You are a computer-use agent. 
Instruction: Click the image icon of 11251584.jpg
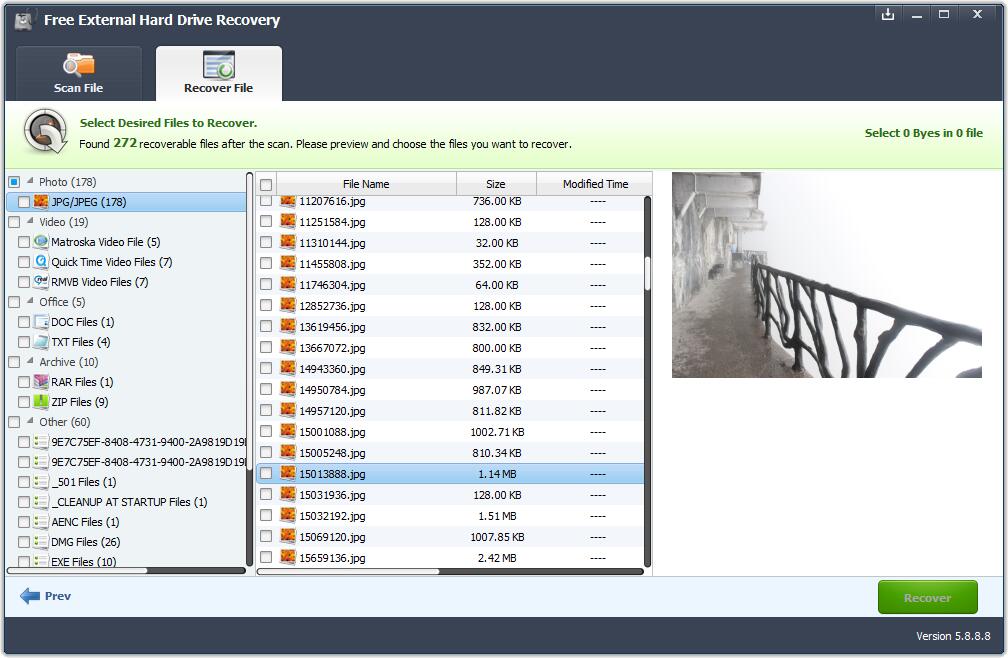point(287,222)
